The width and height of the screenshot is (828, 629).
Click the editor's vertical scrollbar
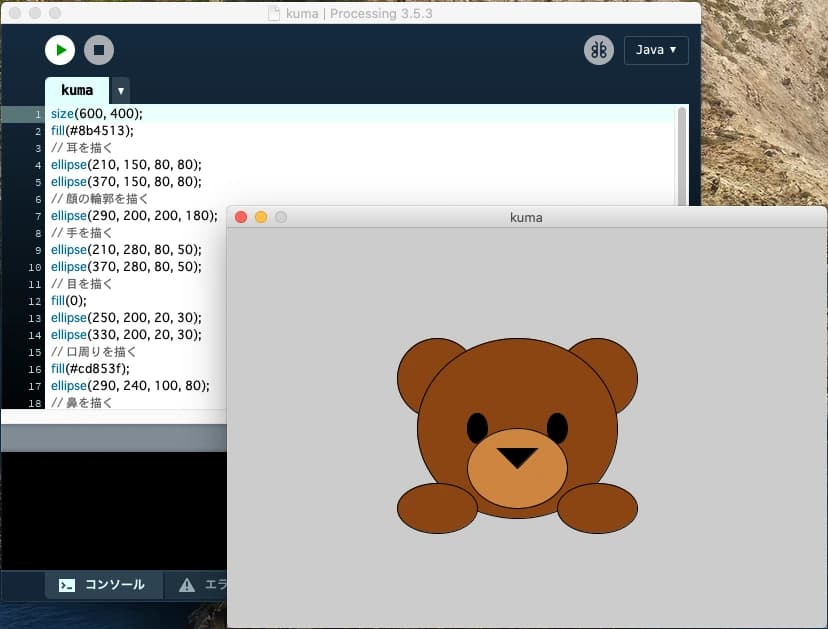tap(682, 150)
